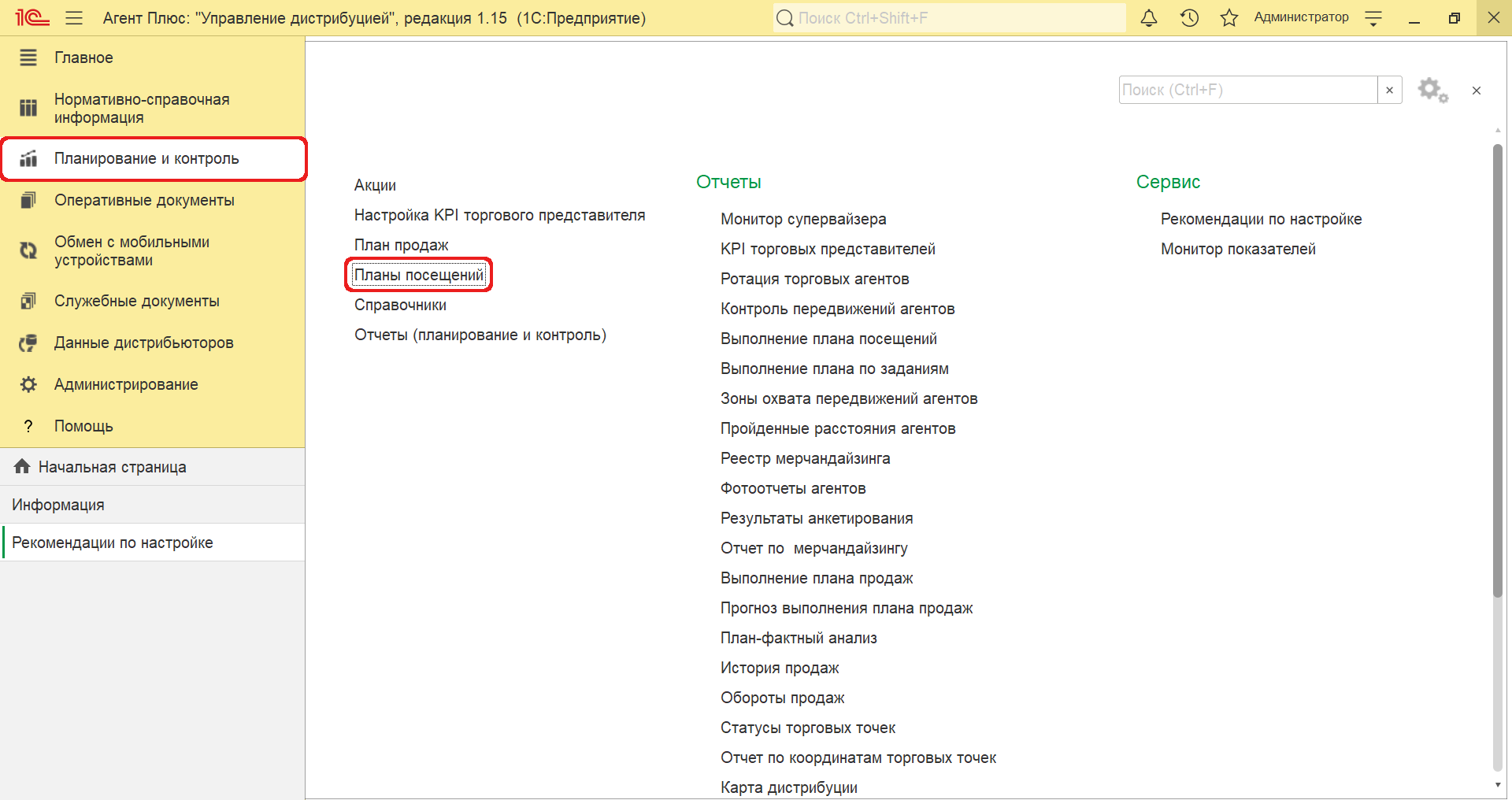This screenshot has height=800, width=1512.
Task: Open navigation settings gear icon
Action: [1432, 90]
